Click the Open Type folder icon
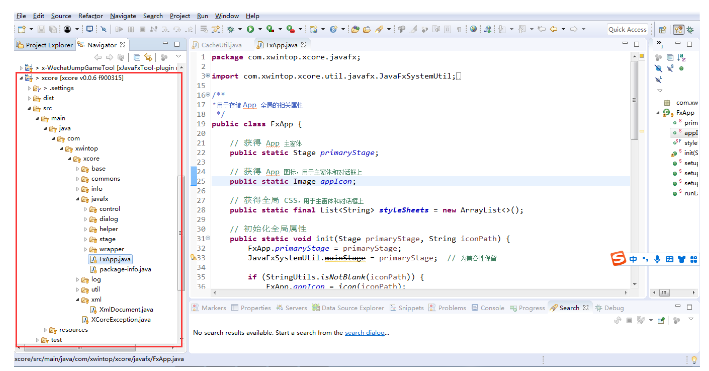The height and width of the screenshot is (371, 709). click(355, 29)
